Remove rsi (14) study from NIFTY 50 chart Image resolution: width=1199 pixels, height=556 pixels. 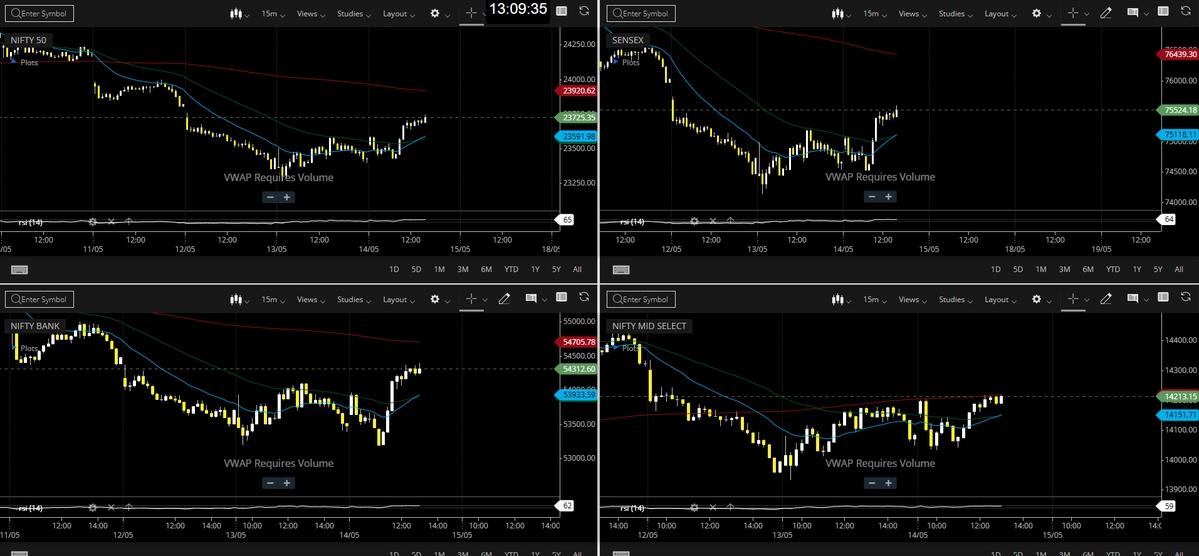[111, 221]
